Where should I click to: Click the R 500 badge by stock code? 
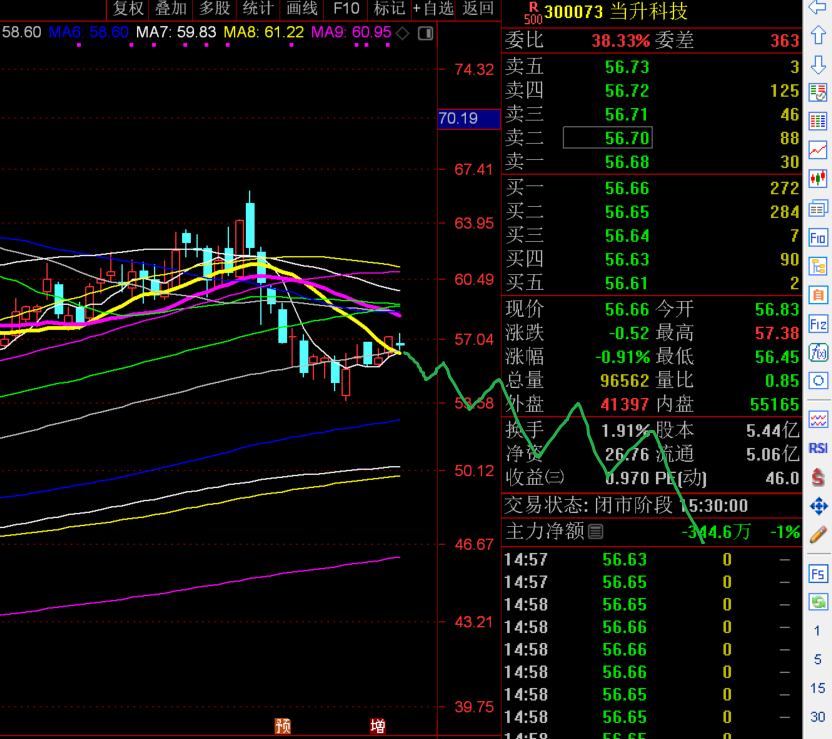[533, 13]
